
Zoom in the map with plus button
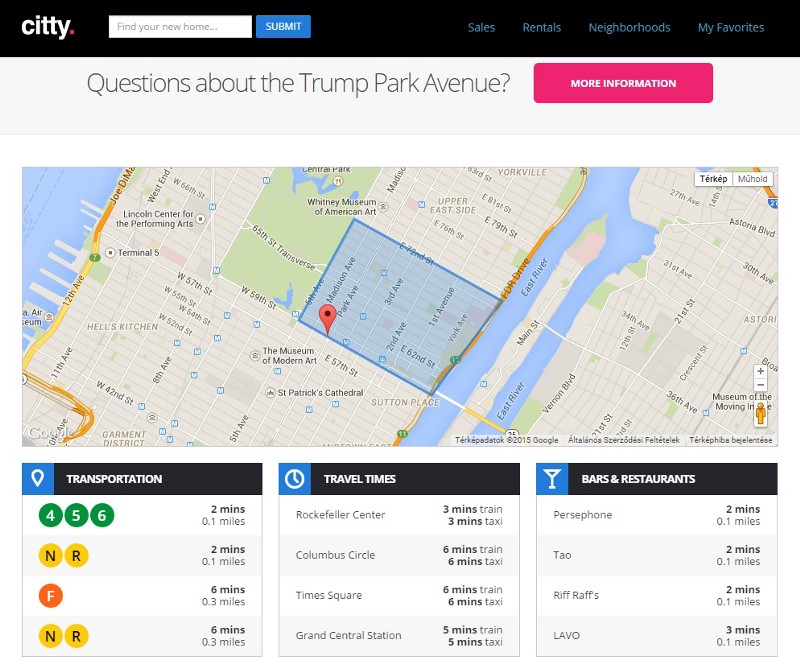pos(760,372)
